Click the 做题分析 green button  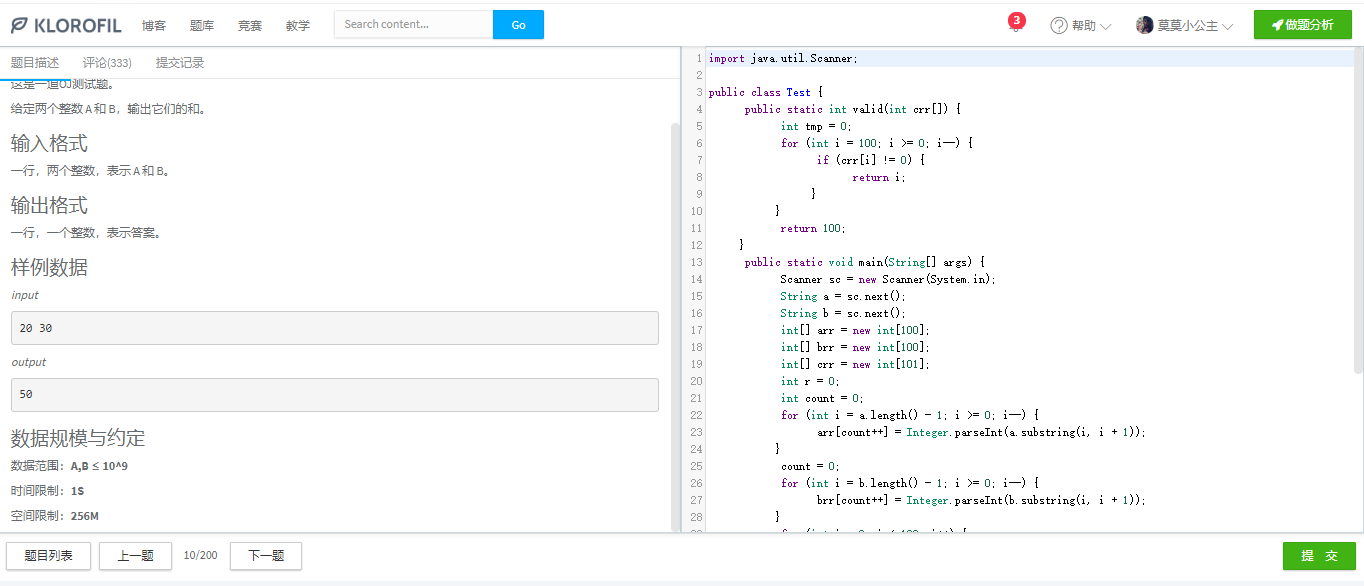pos(1303,25)
